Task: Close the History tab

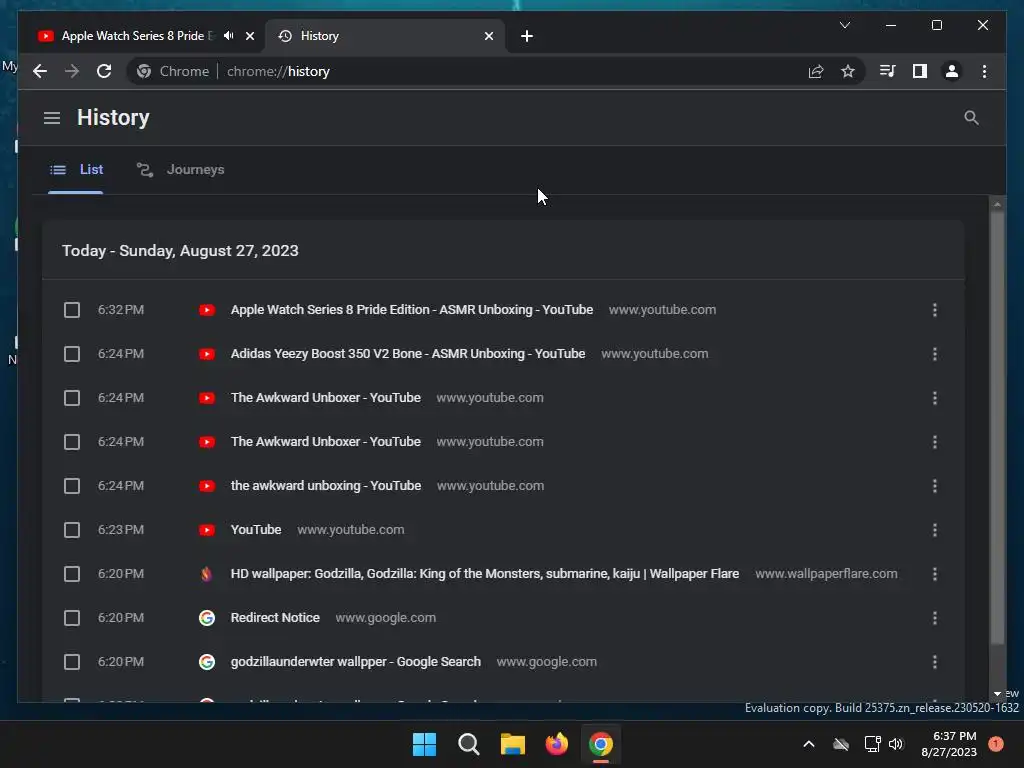Action: point(488,36)
